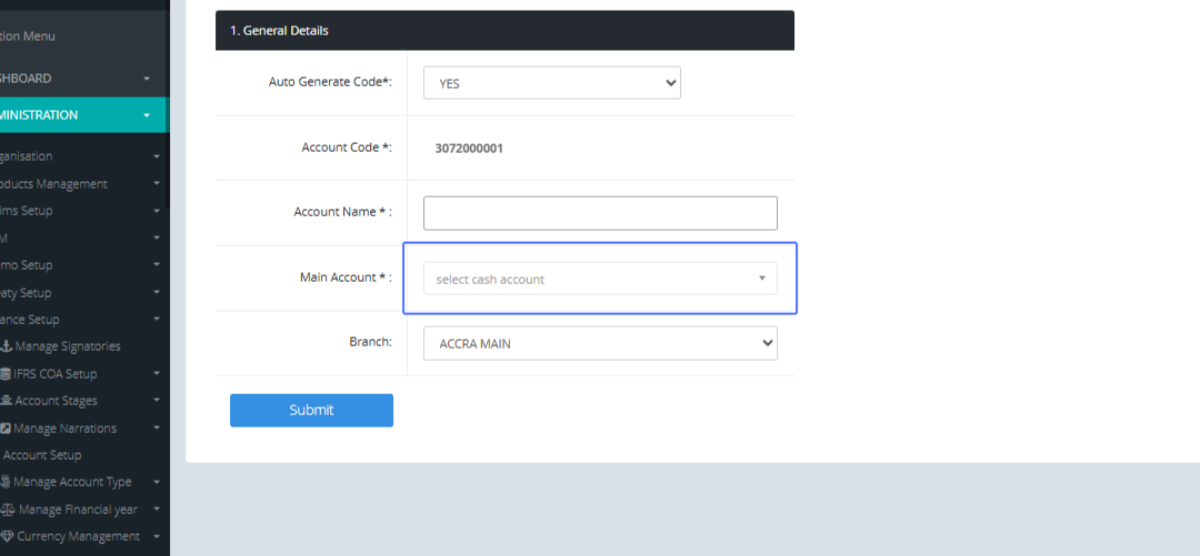
Task: Expand the Currency Management submenu arrow
Action: pos(156,537)
